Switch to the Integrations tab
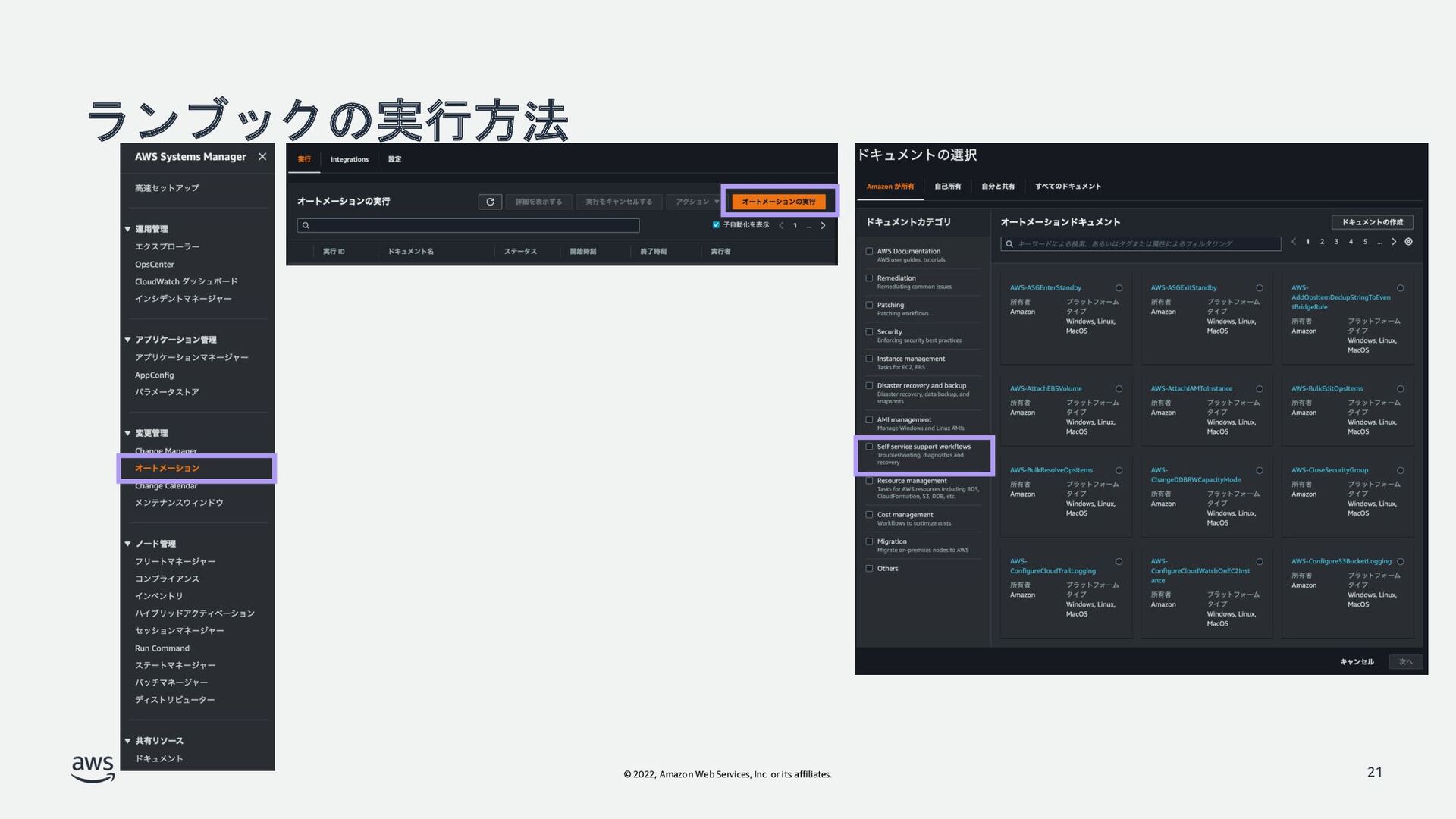 (x=350, y=159)
